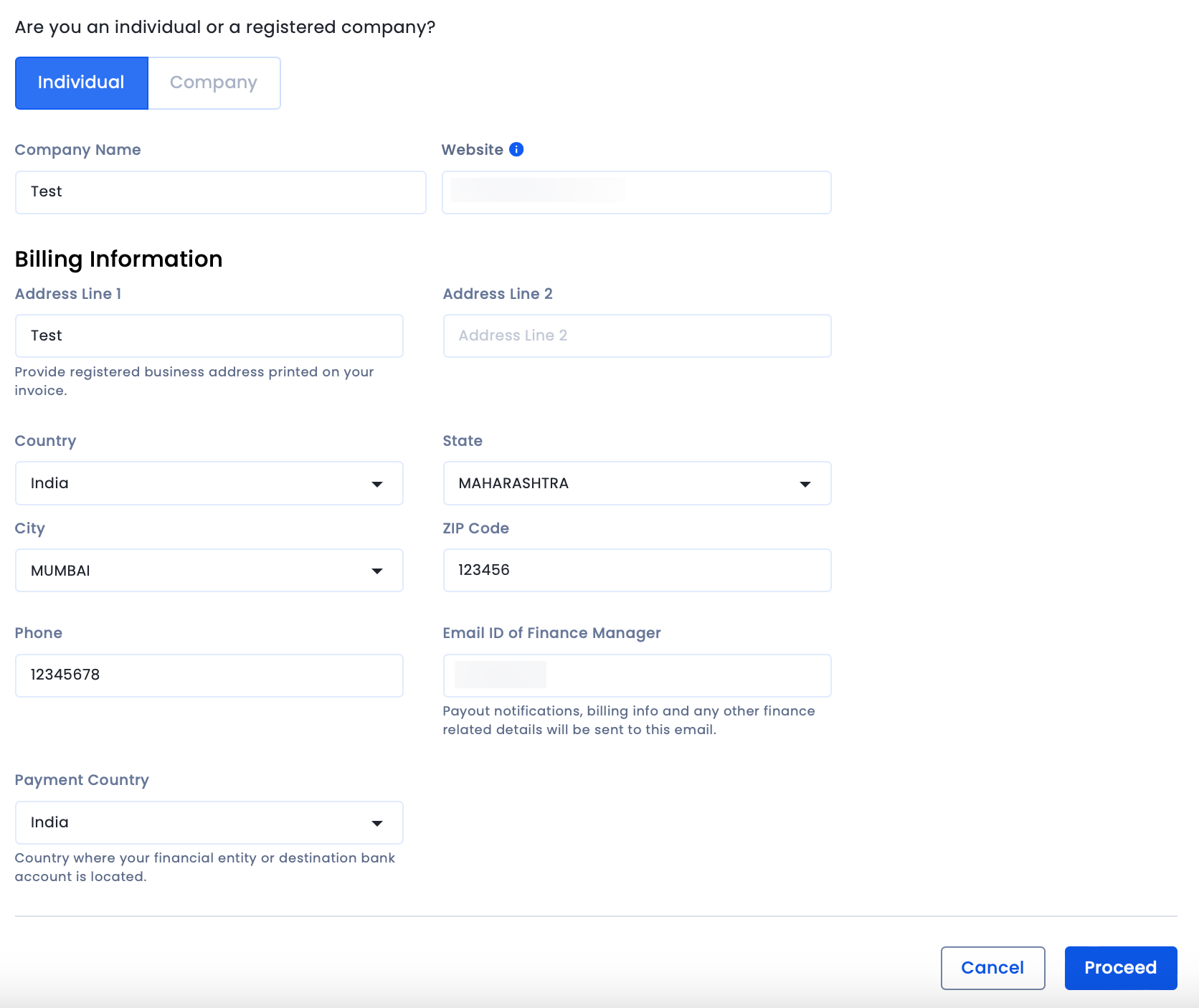The height and width of the screenshot is (1008, 1199).
Task: Click the Payment Country label
Action: pos(82,780)
